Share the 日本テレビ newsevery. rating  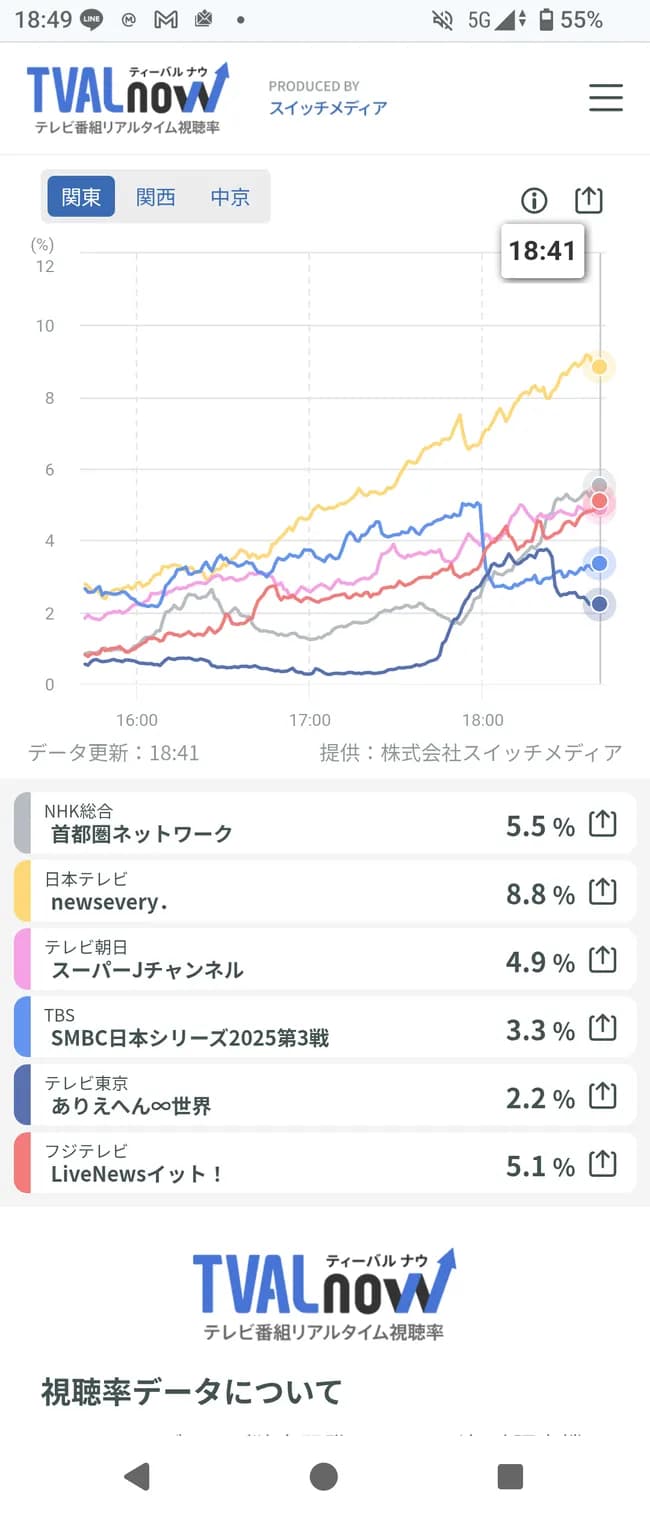tap(602, 890)
